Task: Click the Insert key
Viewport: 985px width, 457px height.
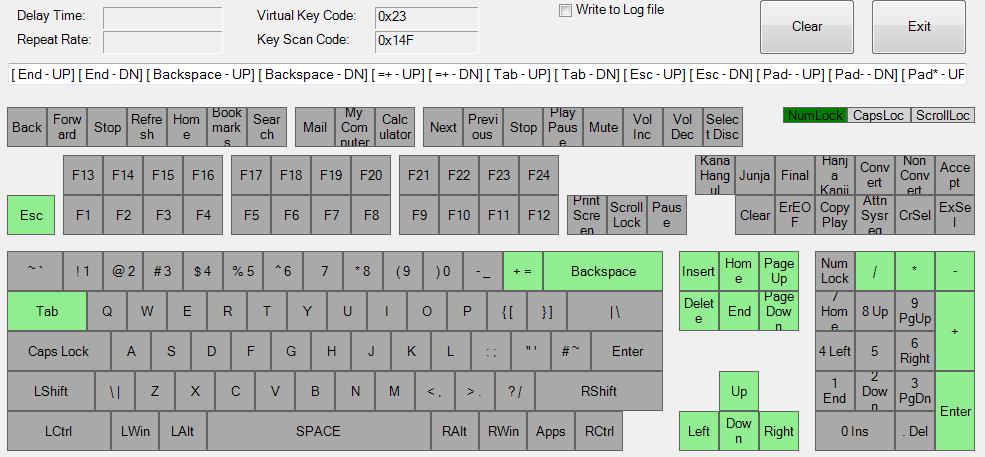Action: point(699,272)
